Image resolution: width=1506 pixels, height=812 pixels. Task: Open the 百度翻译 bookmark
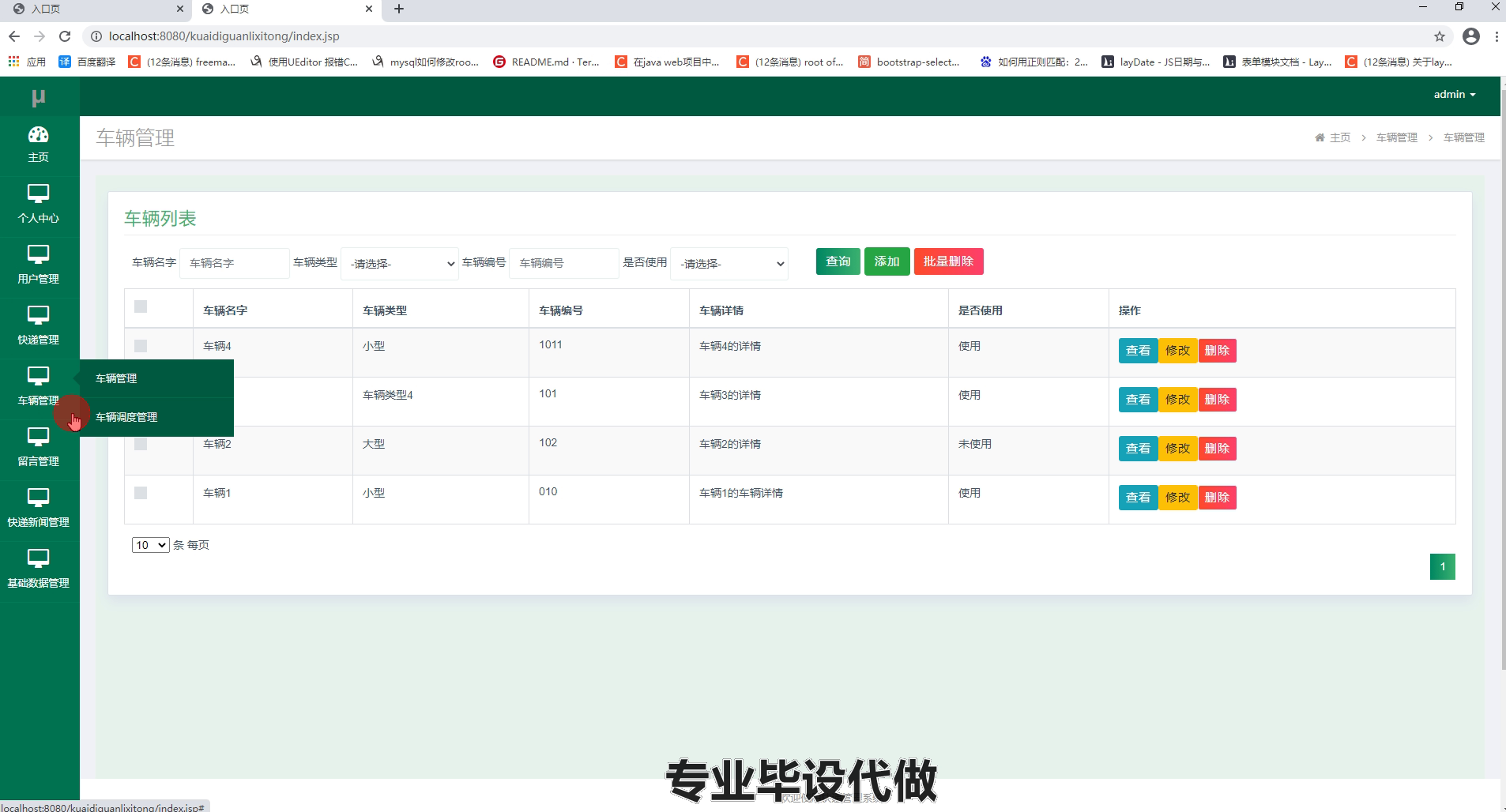coord(87,62)
